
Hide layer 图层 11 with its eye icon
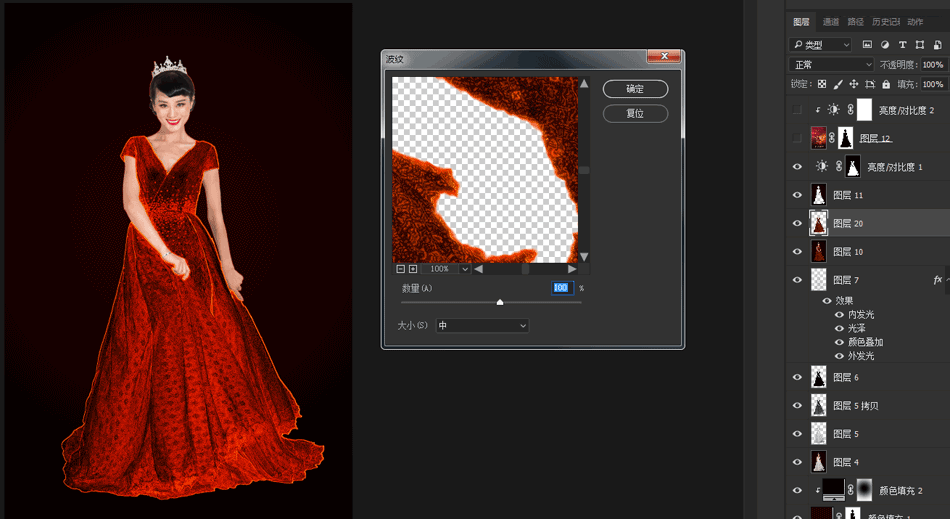click(x=797, y=195)
